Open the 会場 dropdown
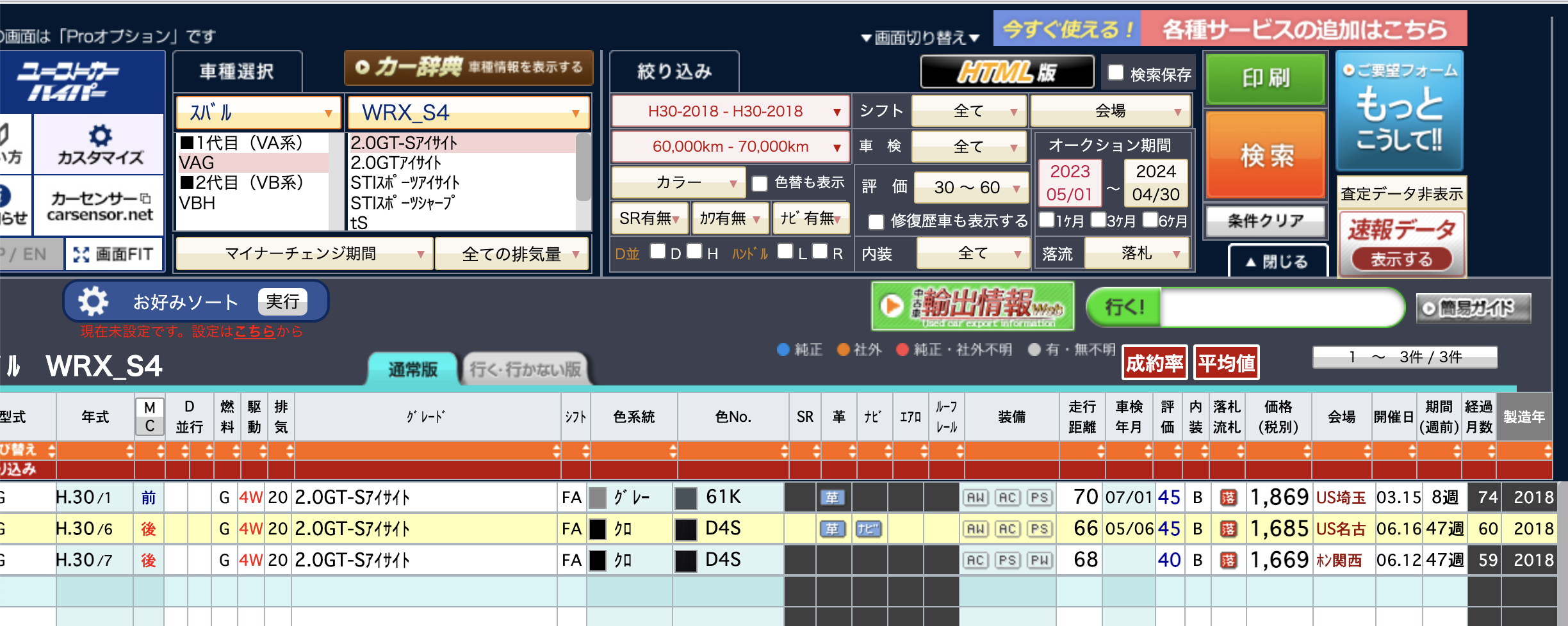 coord(1110,111)
